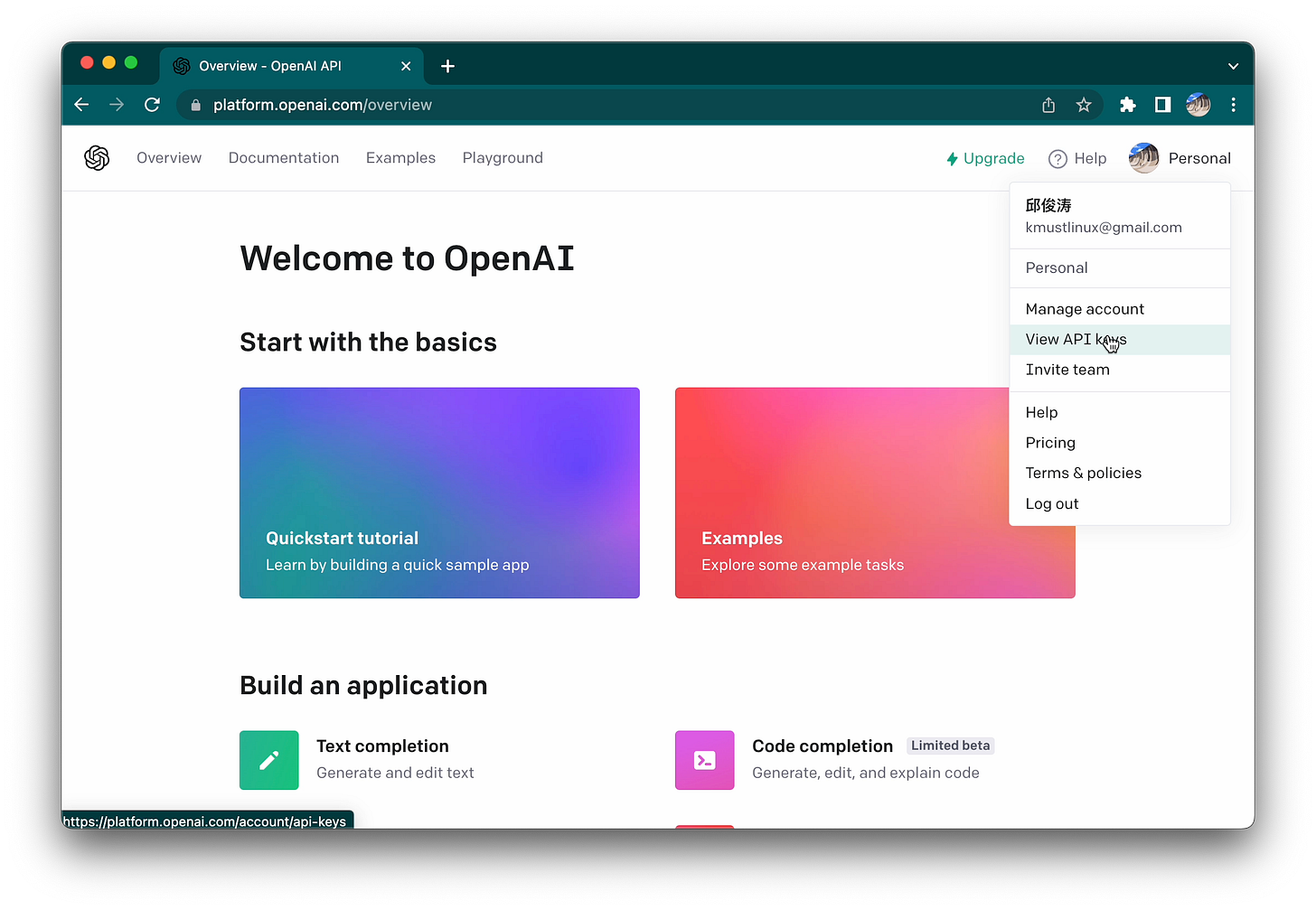Click the Text completion title link
Screen dimensions: 1316x910
pos(382,746)
